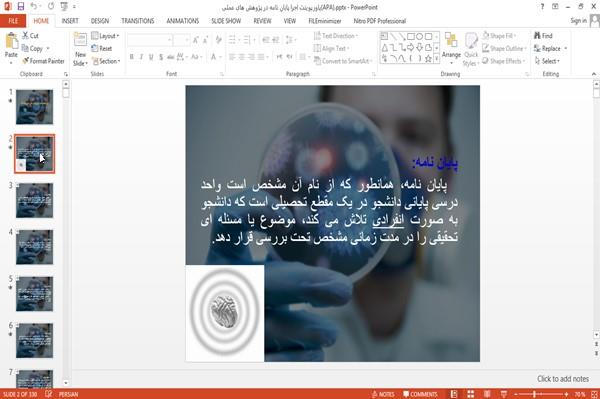The height and width of the screenshot is (399, 600).
Task: Toggle numbered list
Action: (247, 40)
